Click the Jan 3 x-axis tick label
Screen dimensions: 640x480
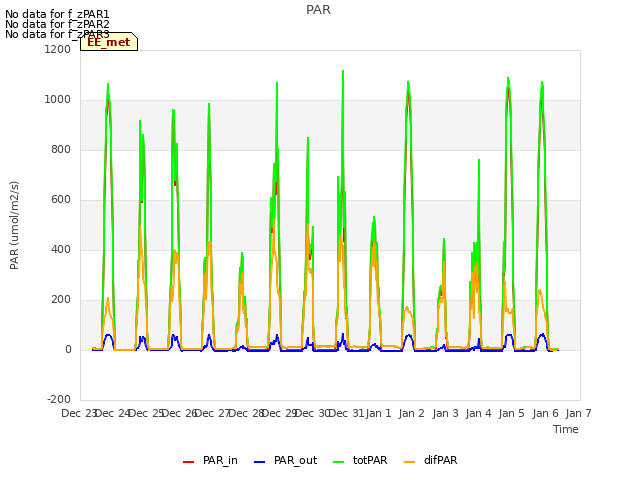click(445, 413)
